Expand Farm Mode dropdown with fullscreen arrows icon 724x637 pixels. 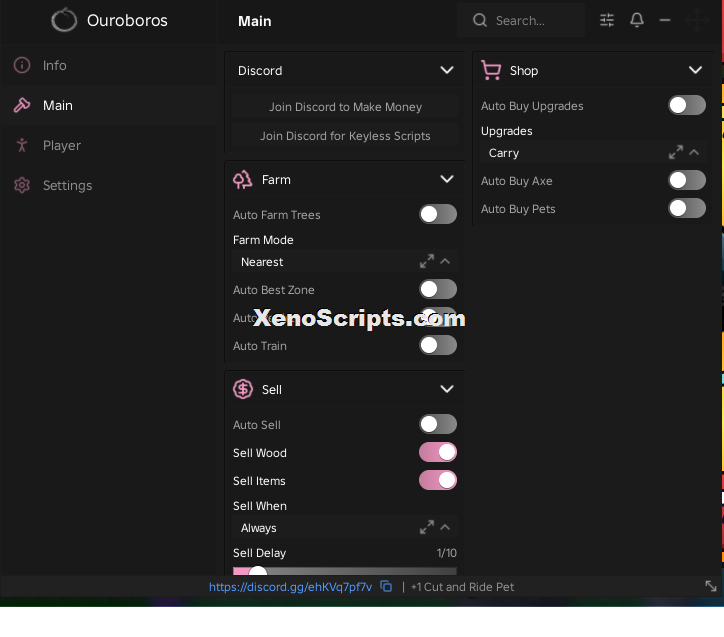tap(427, 261)
